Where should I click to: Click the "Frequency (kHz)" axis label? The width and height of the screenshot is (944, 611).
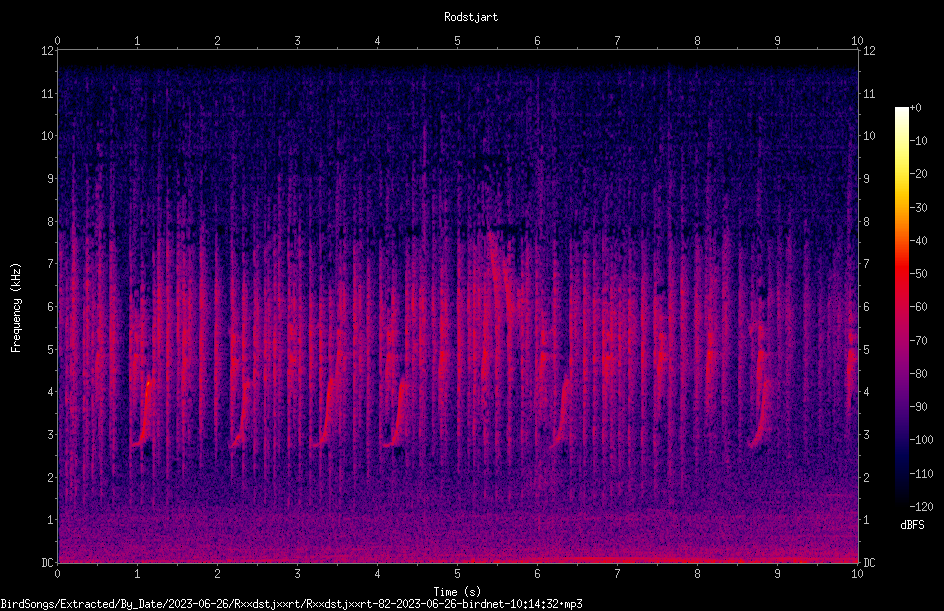coord(16,308)
